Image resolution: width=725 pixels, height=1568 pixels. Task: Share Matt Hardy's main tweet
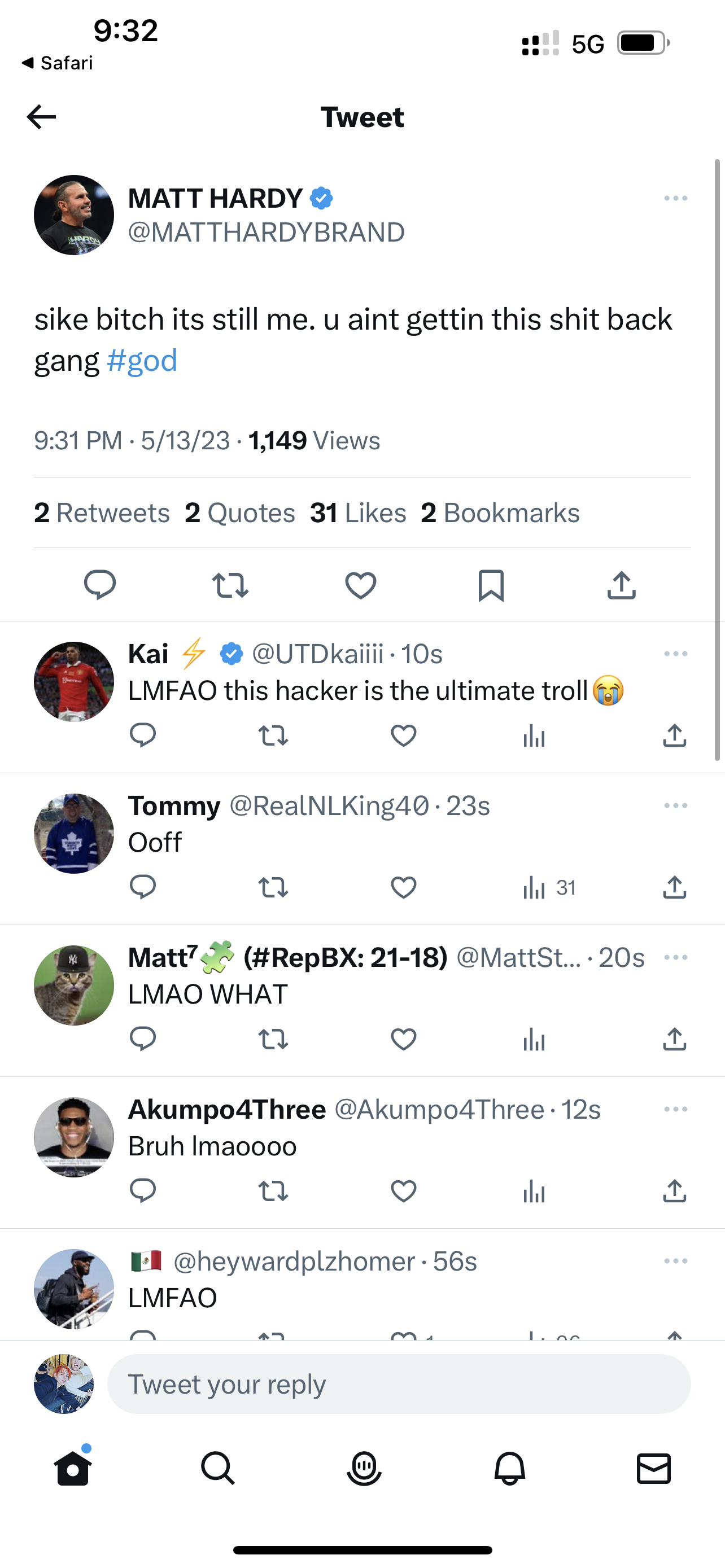click(622, 585)
